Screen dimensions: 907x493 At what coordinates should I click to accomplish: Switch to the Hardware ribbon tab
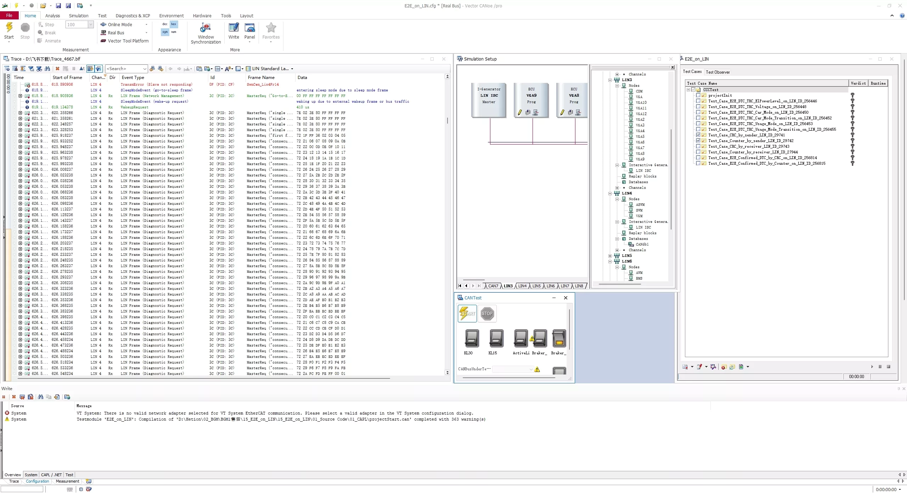(202, 16)
